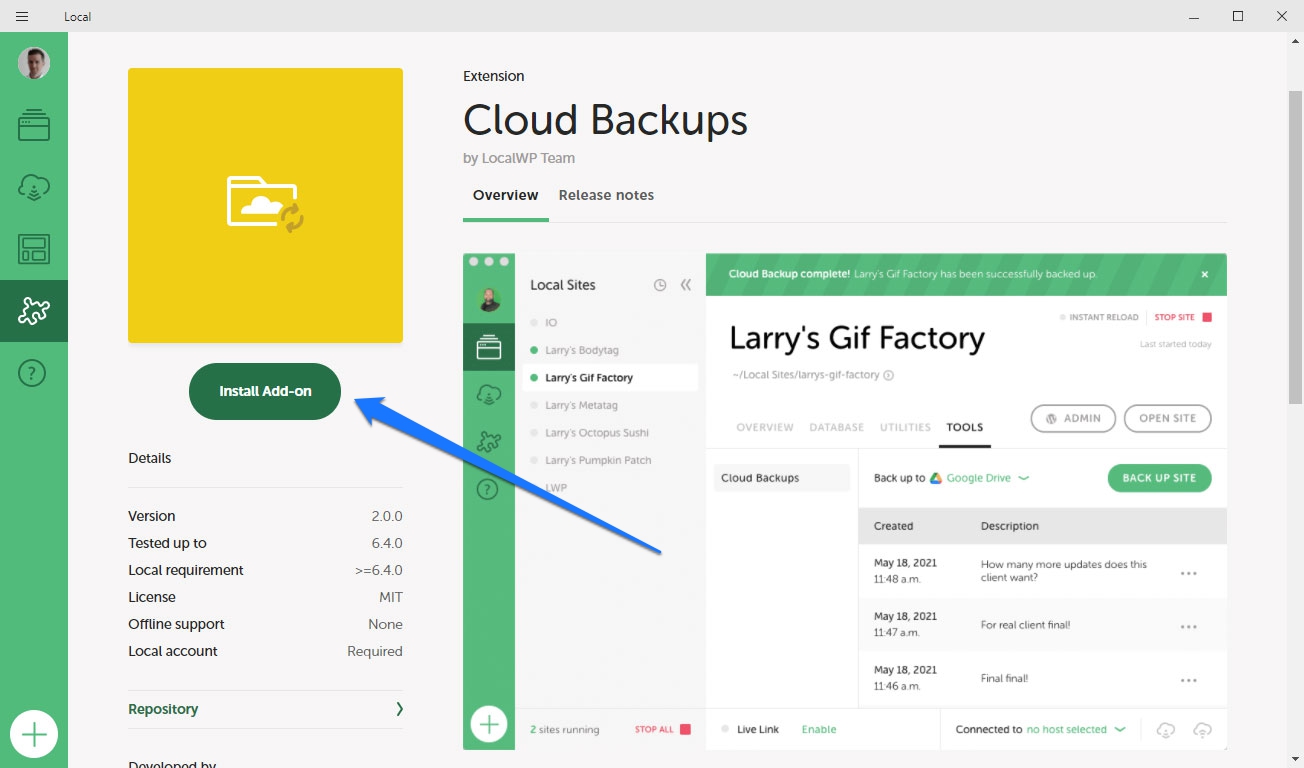Go to Local Sites sidebar icon
The width and height of the screenshot is (1304, 768).
pos(34,125)
